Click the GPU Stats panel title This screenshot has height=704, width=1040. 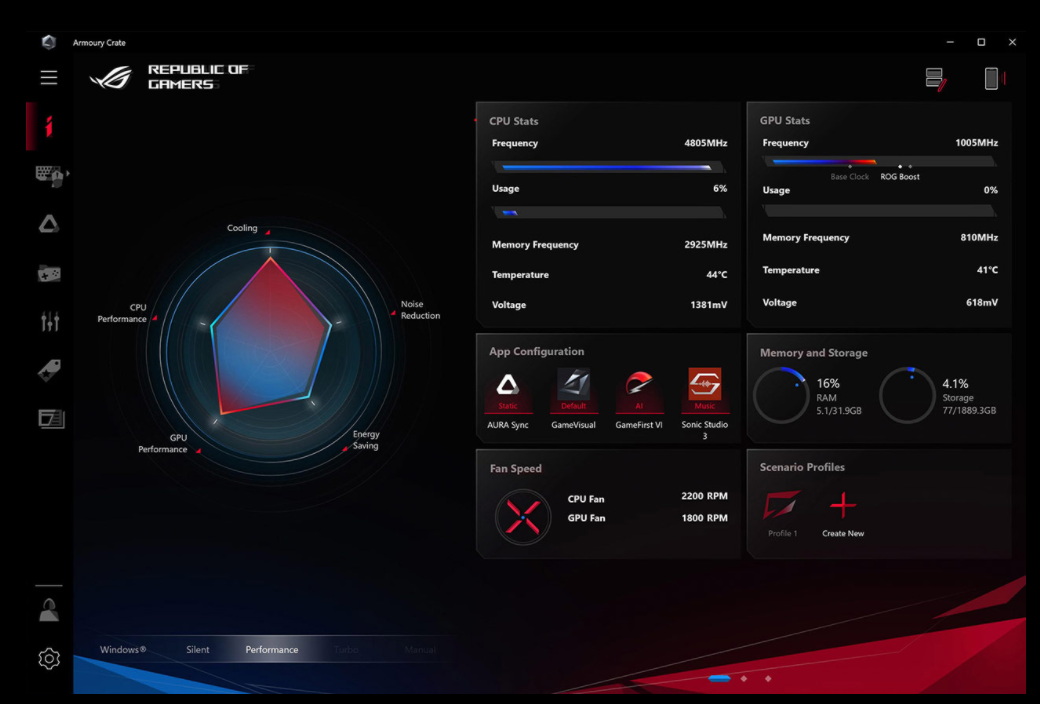[x=785, y=120]
